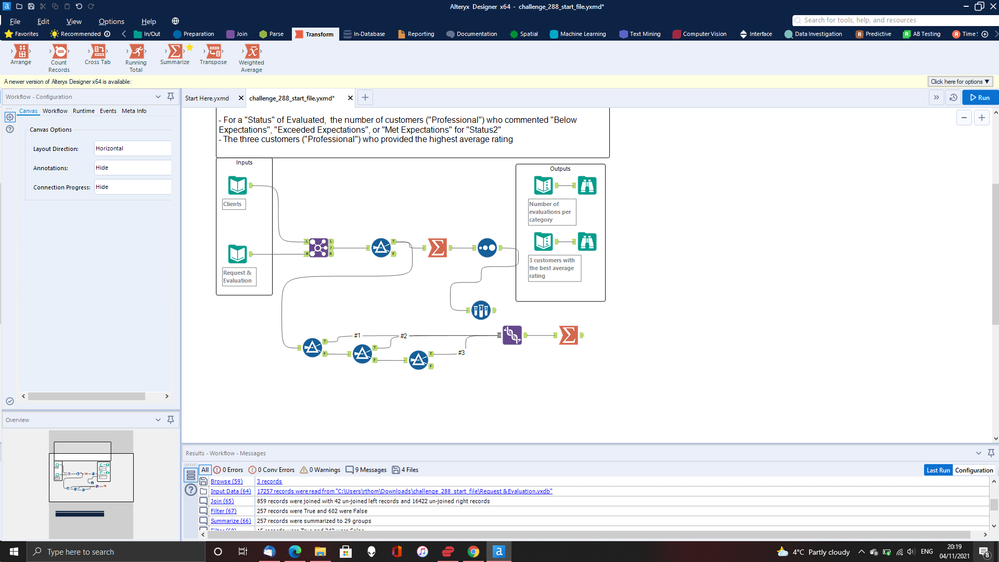
Task: Select the Browse tool below Sample
Action: 480,310
